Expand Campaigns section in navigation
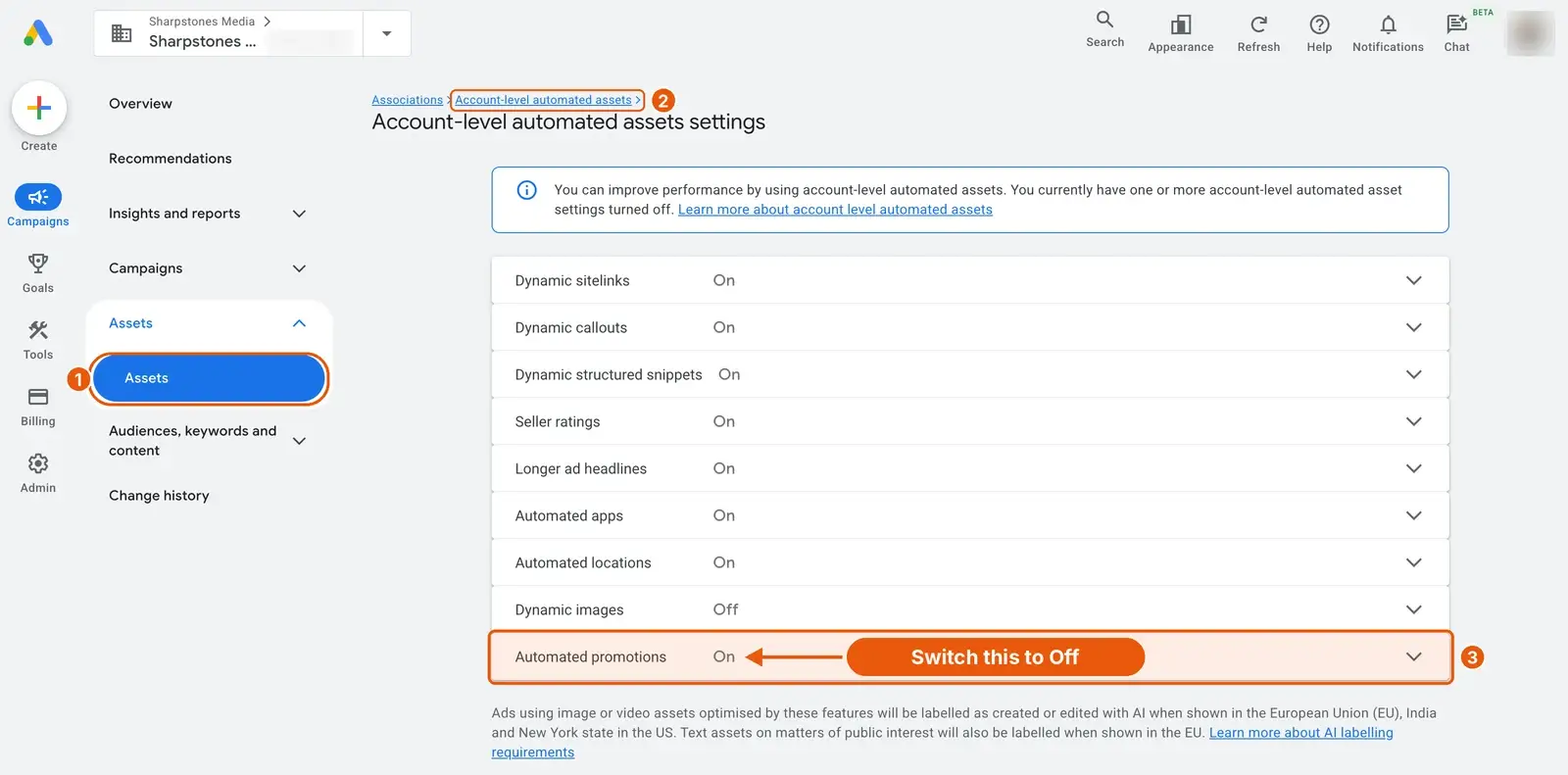The width and height of the screenshot is (1568, 775). point(299,268)
